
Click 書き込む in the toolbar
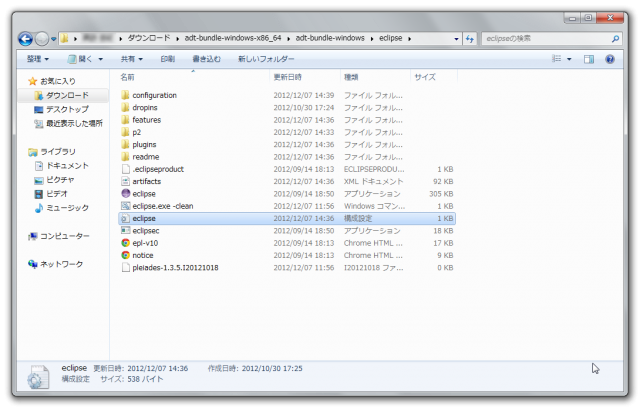[x=207, y=59]
